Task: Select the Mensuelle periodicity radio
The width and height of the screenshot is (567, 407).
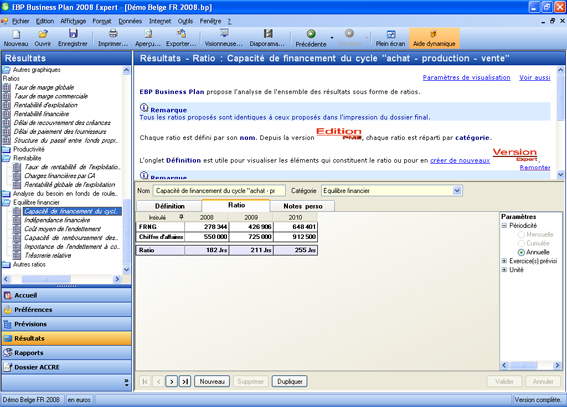Action: click(x=521, y=235)
